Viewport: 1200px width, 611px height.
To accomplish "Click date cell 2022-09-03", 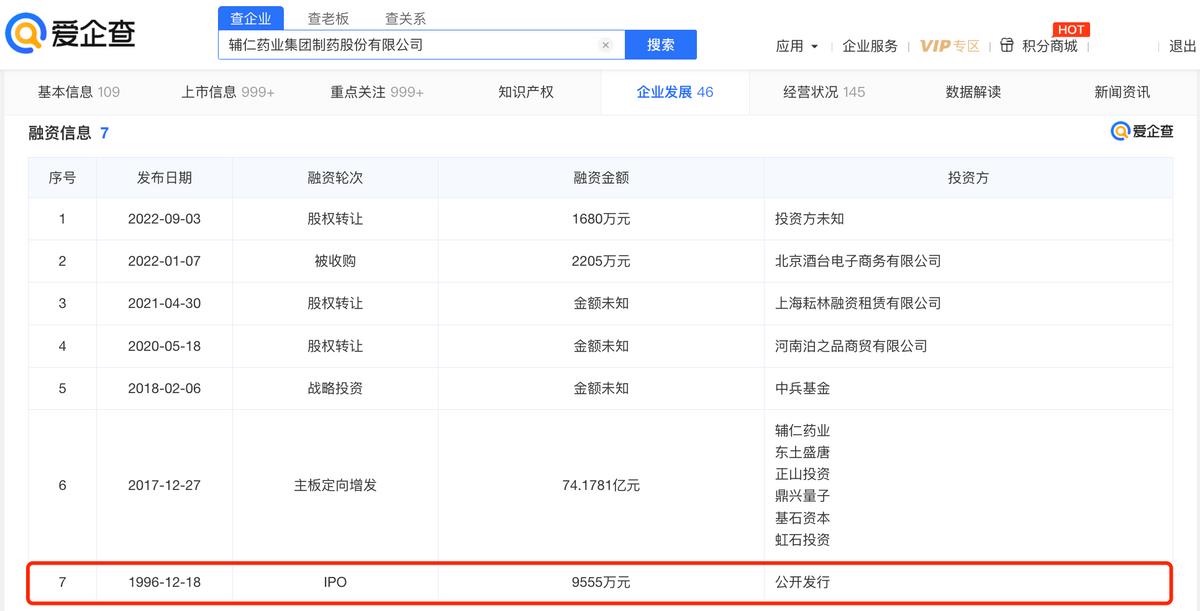I will (164, 219).
